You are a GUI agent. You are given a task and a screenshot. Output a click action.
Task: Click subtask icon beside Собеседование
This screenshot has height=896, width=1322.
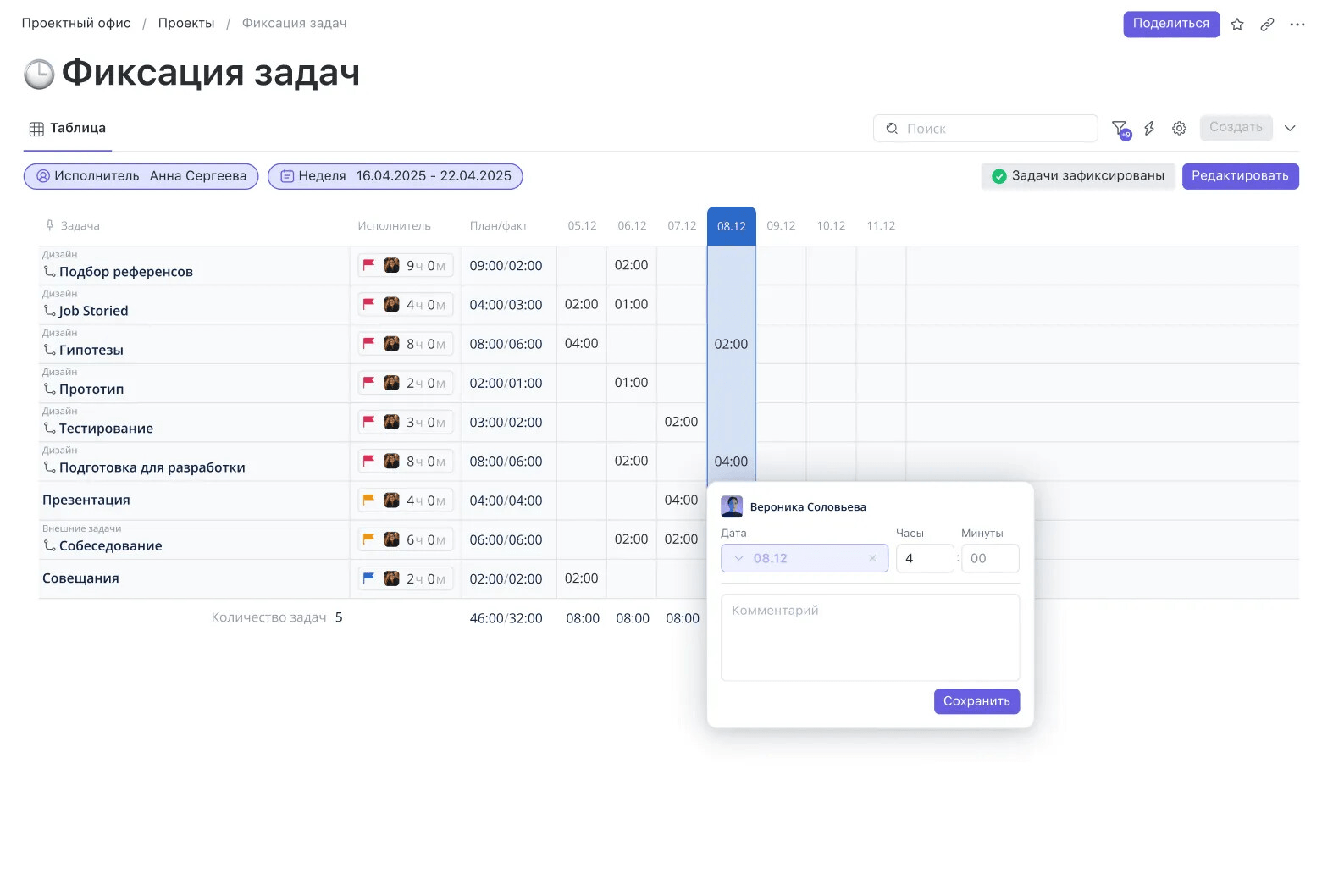[x=50, y=546]
